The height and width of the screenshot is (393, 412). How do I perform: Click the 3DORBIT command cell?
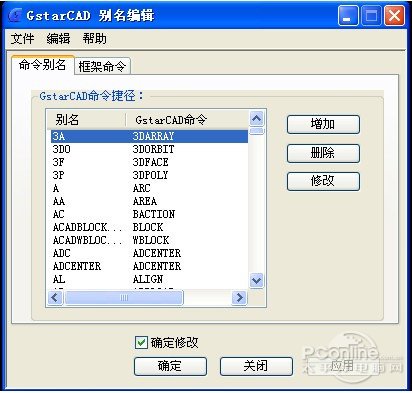tap(153, 149)
